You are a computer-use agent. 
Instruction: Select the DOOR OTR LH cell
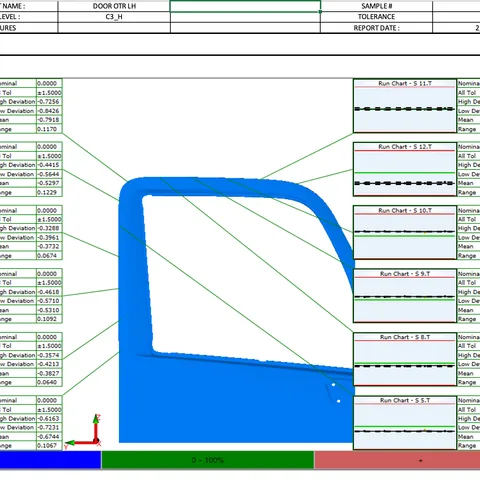pos(114,6)
